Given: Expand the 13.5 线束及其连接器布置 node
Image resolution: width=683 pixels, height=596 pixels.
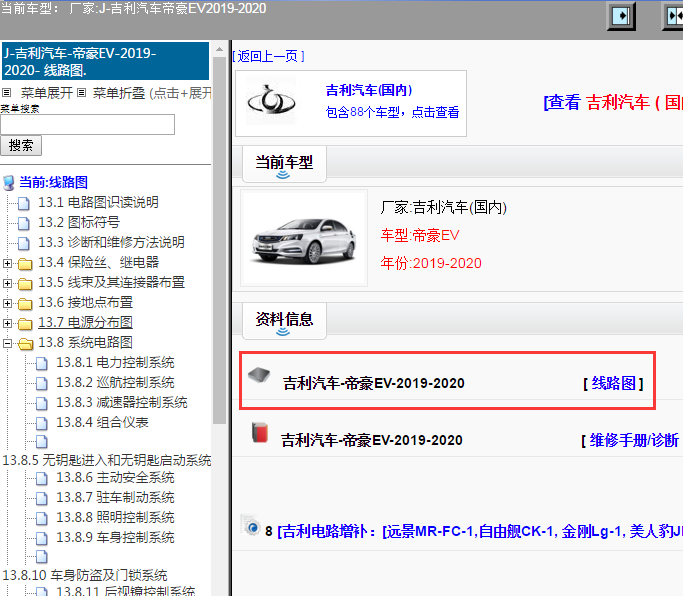Looking at the screenshot, I should 7,283.
